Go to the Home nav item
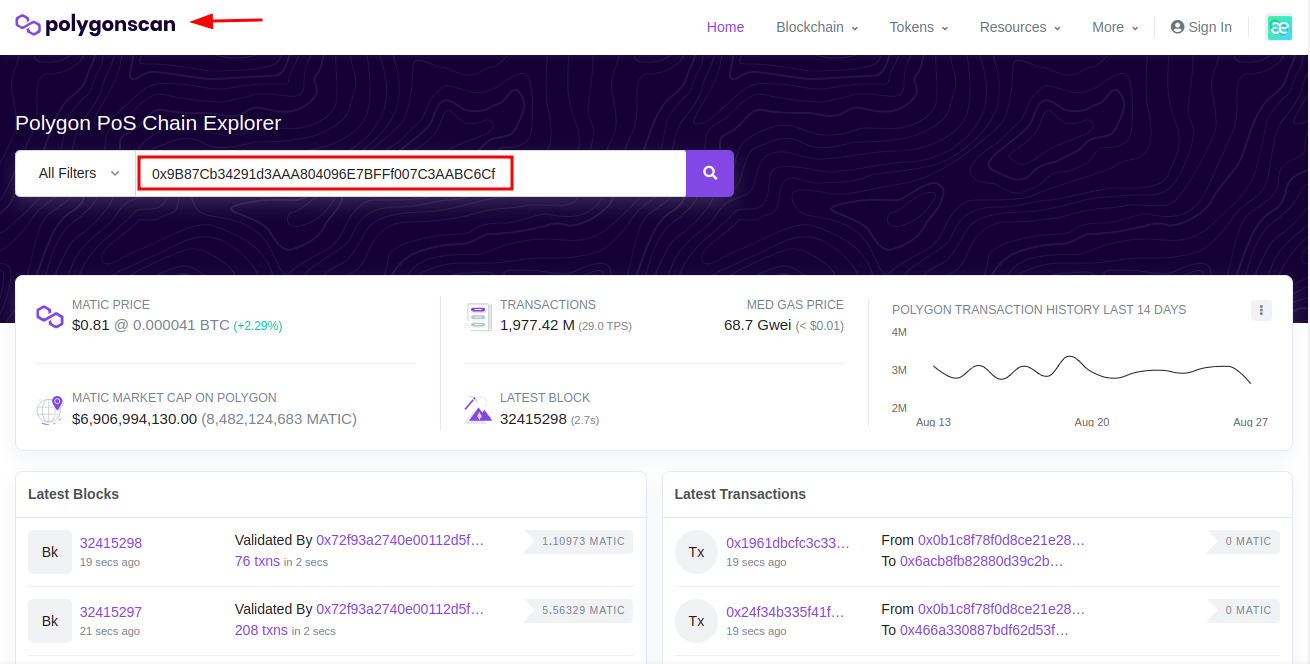The image size is (1310, 664). coord(725,27)
